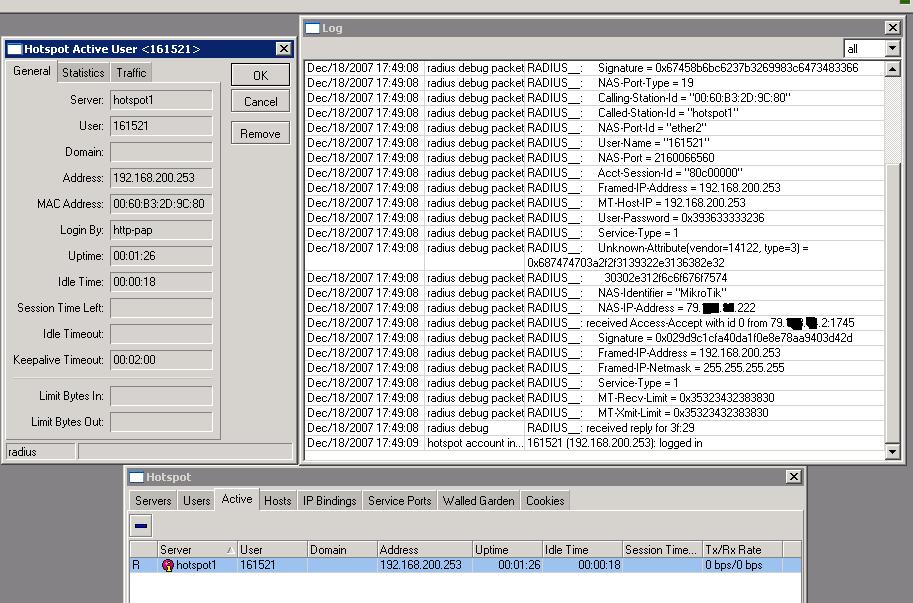913x603 pixels.
Task: Click the Remove button in user dialog
Action: tap(260, 133)
